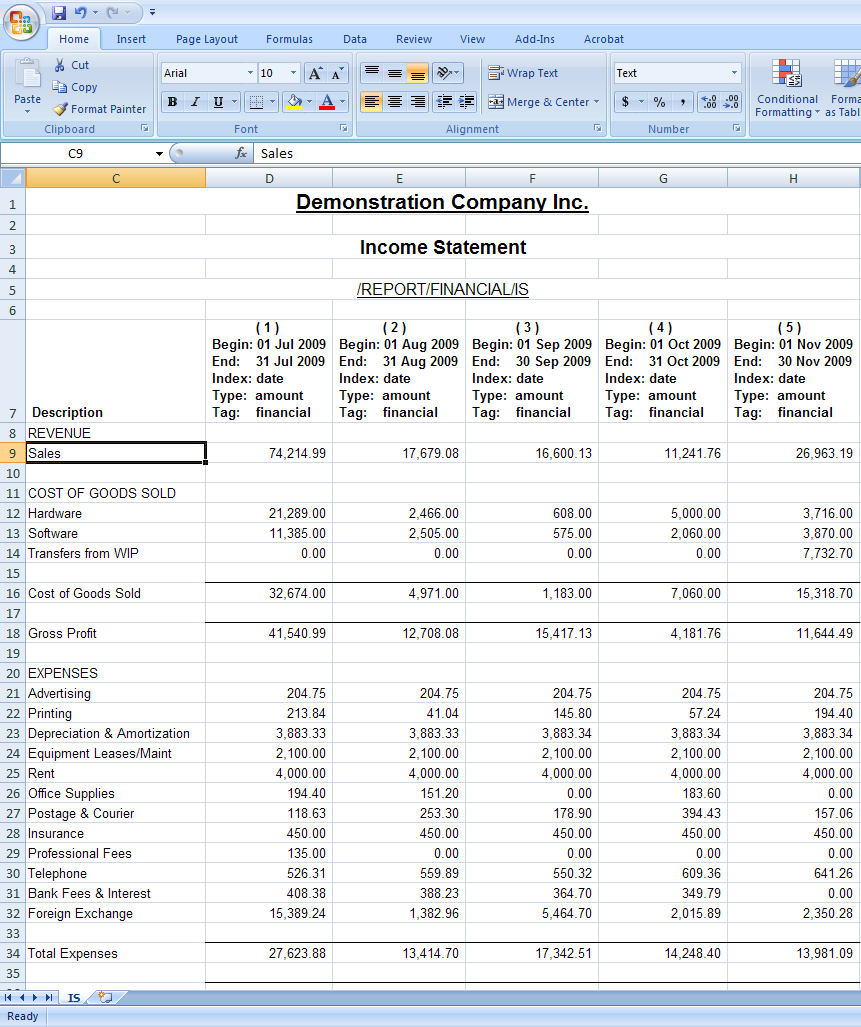Toggle Wrap Text for the cell

pyautogui.click(x=523, y=73)
